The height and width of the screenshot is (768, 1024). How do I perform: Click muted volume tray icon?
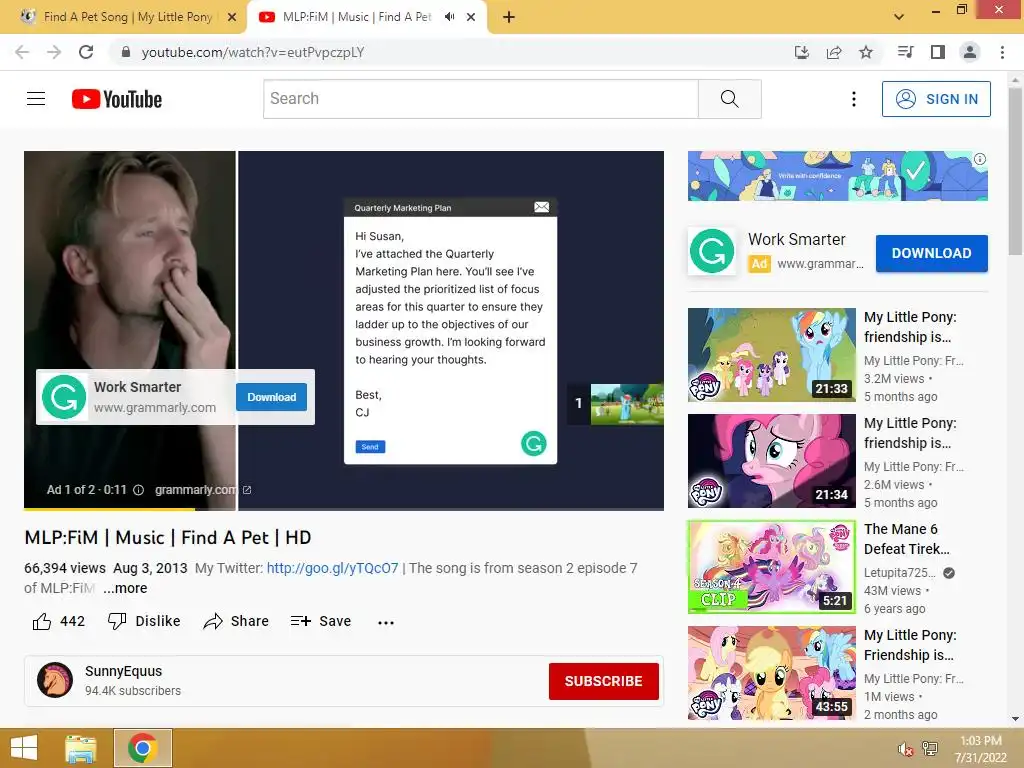click(x=905, y=749)
